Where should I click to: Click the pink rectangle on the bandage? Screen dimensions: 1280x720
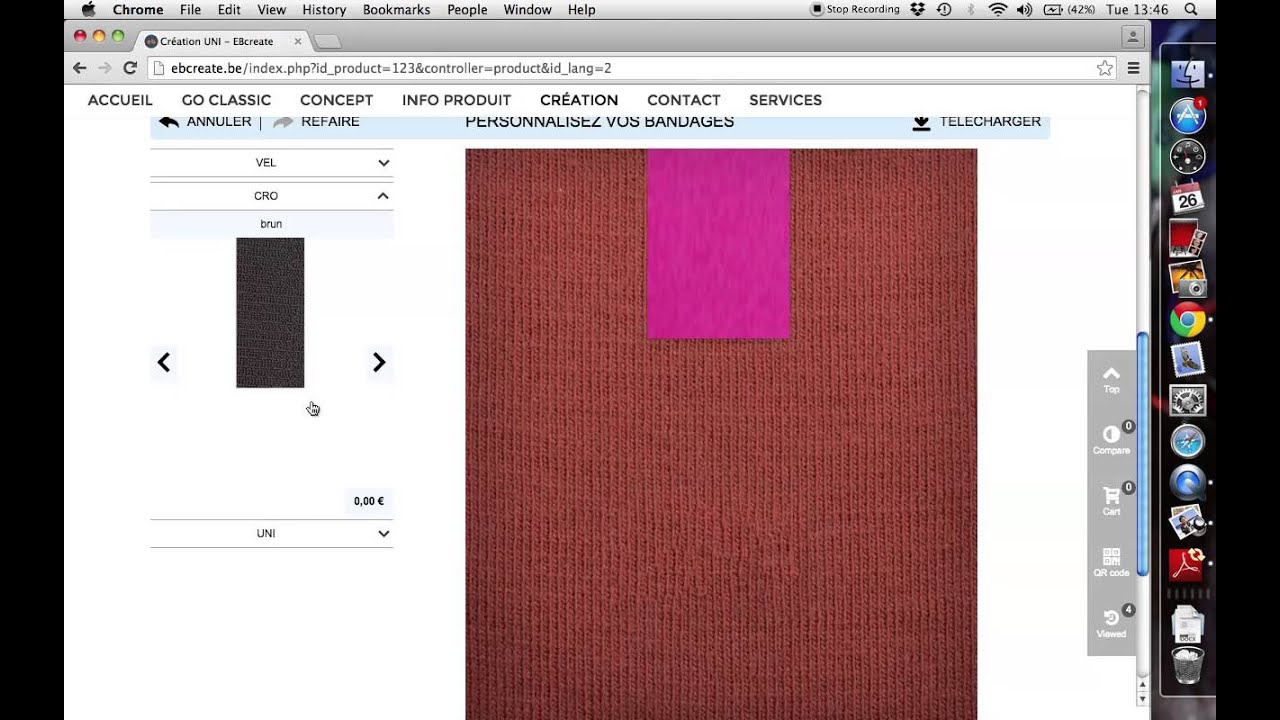(x=718, y=244)
